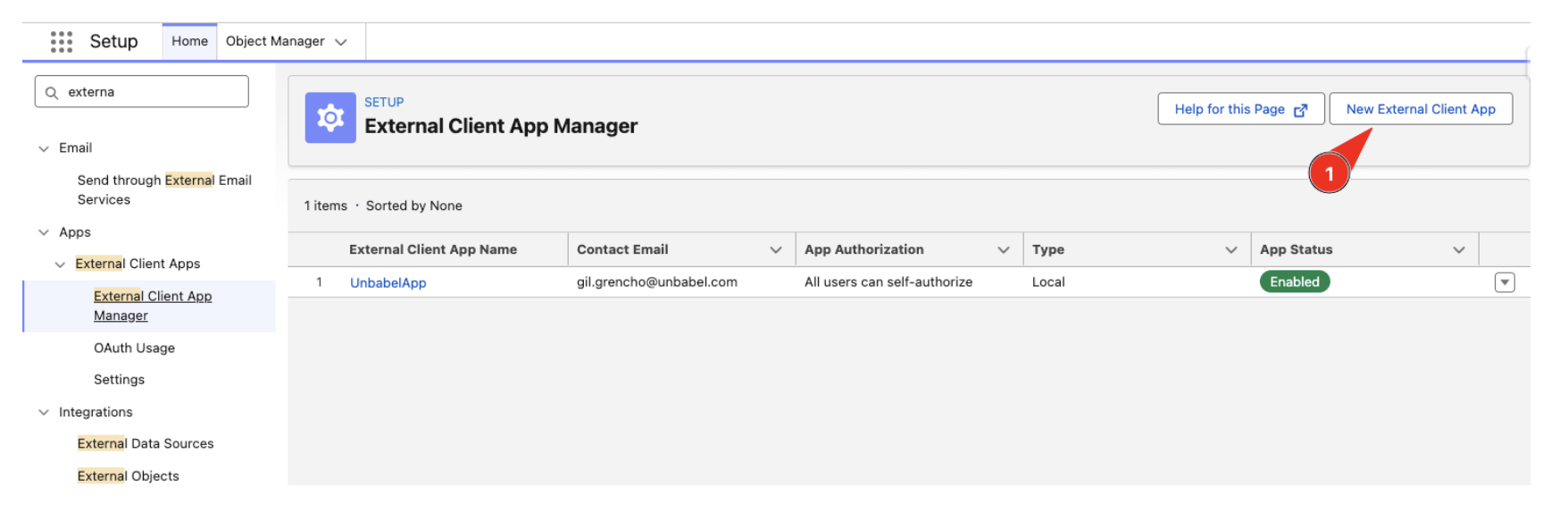Open the UnbabelApp link
This screenshot has height=513, width=1568.
388,282
